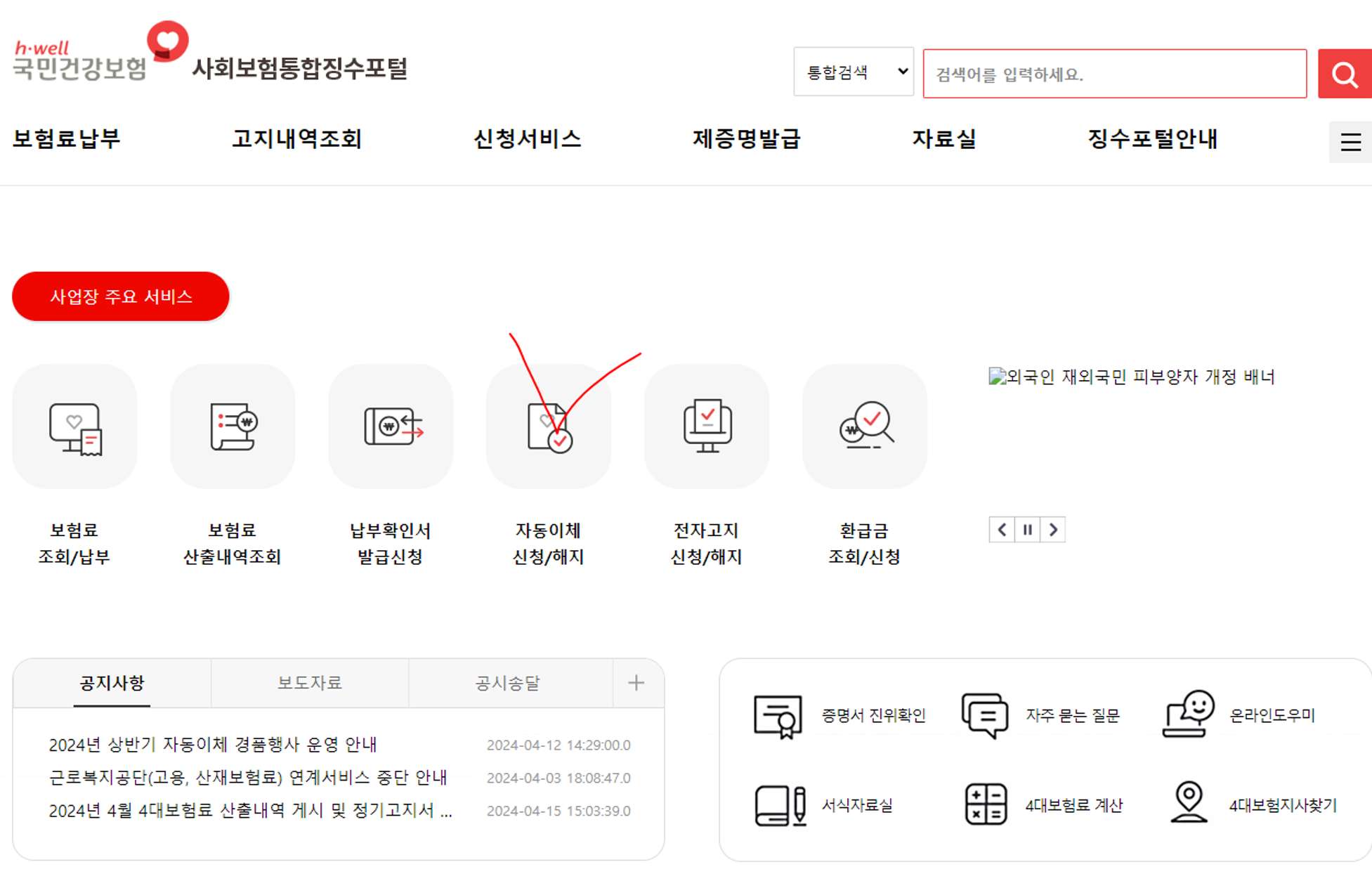Open the 신청서비스 menu
The height and width of the screenshot is (874, 1372).
click(x=527, y=139)
